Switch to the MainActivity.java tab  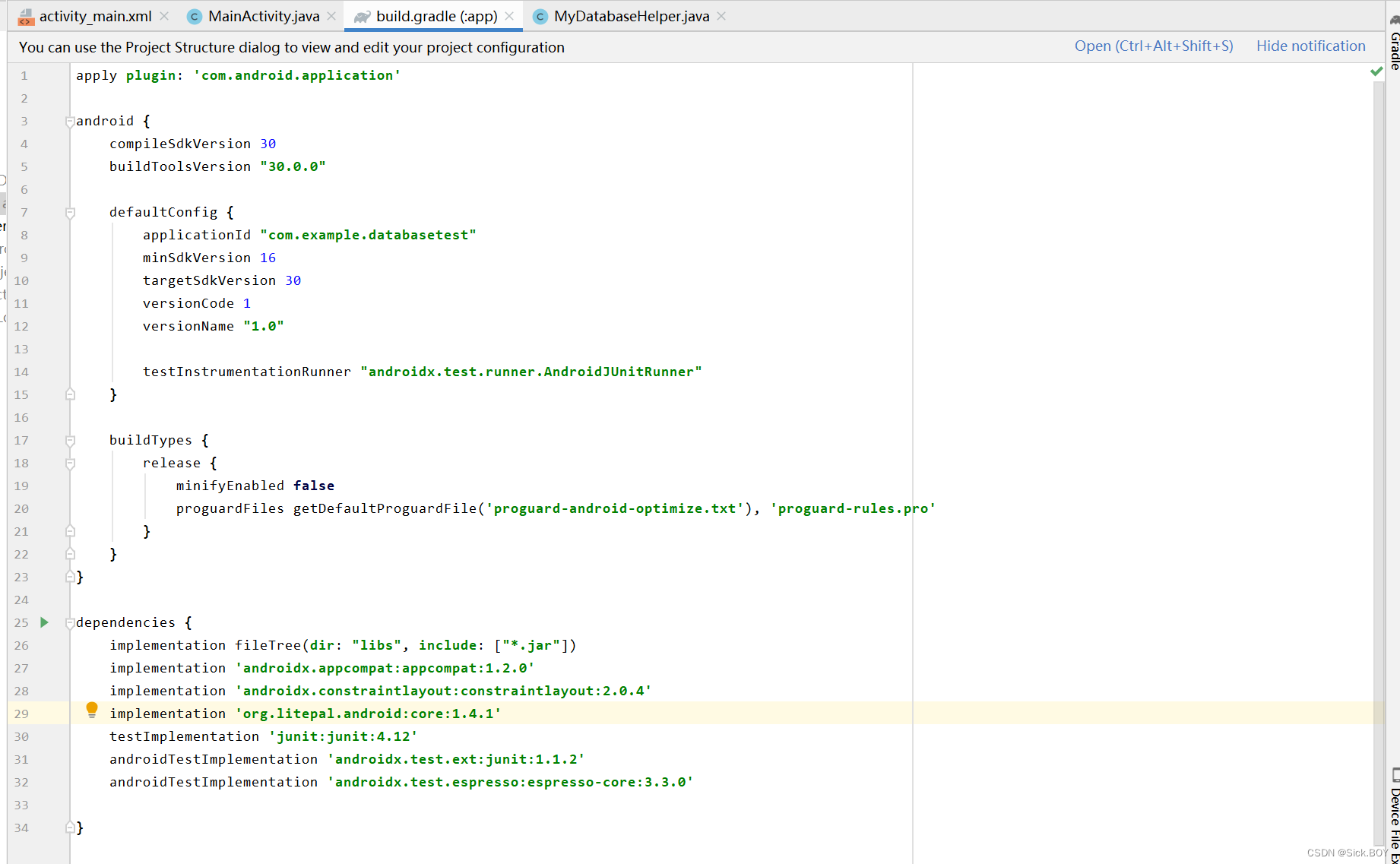263,16
